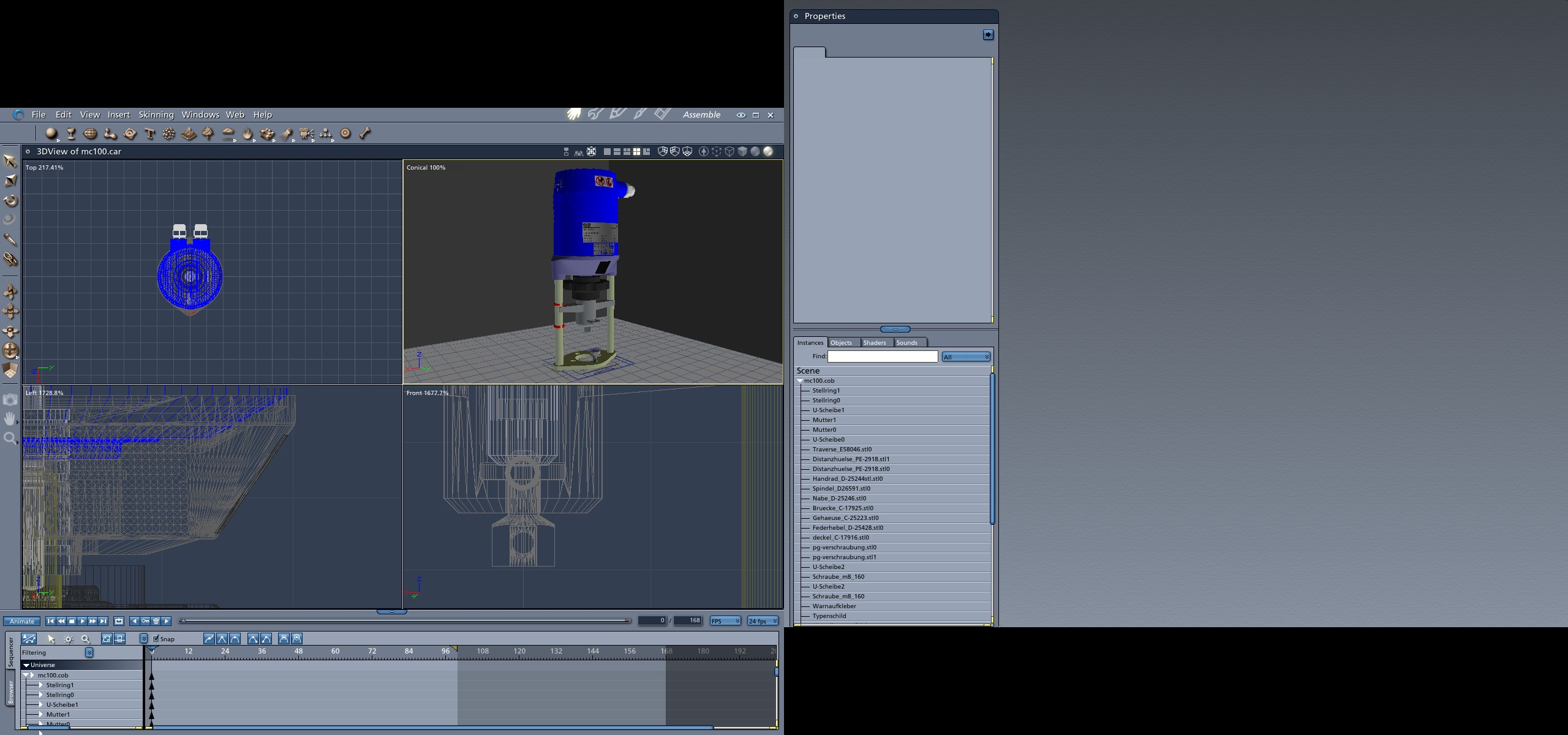This screenshot has height=735, width=1568.
Task: Click the eye icon next to Assemble
Action: point(741,115)
